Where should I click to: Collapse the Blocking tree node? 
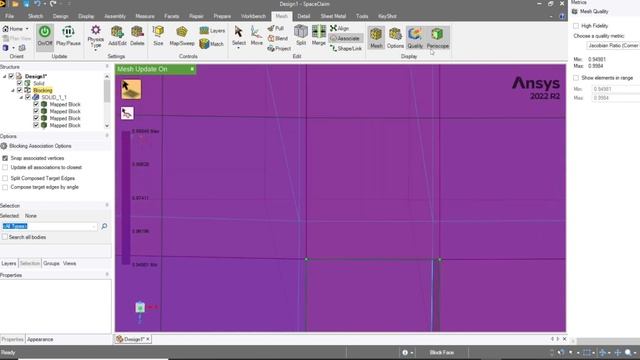[x=13, y=90]
